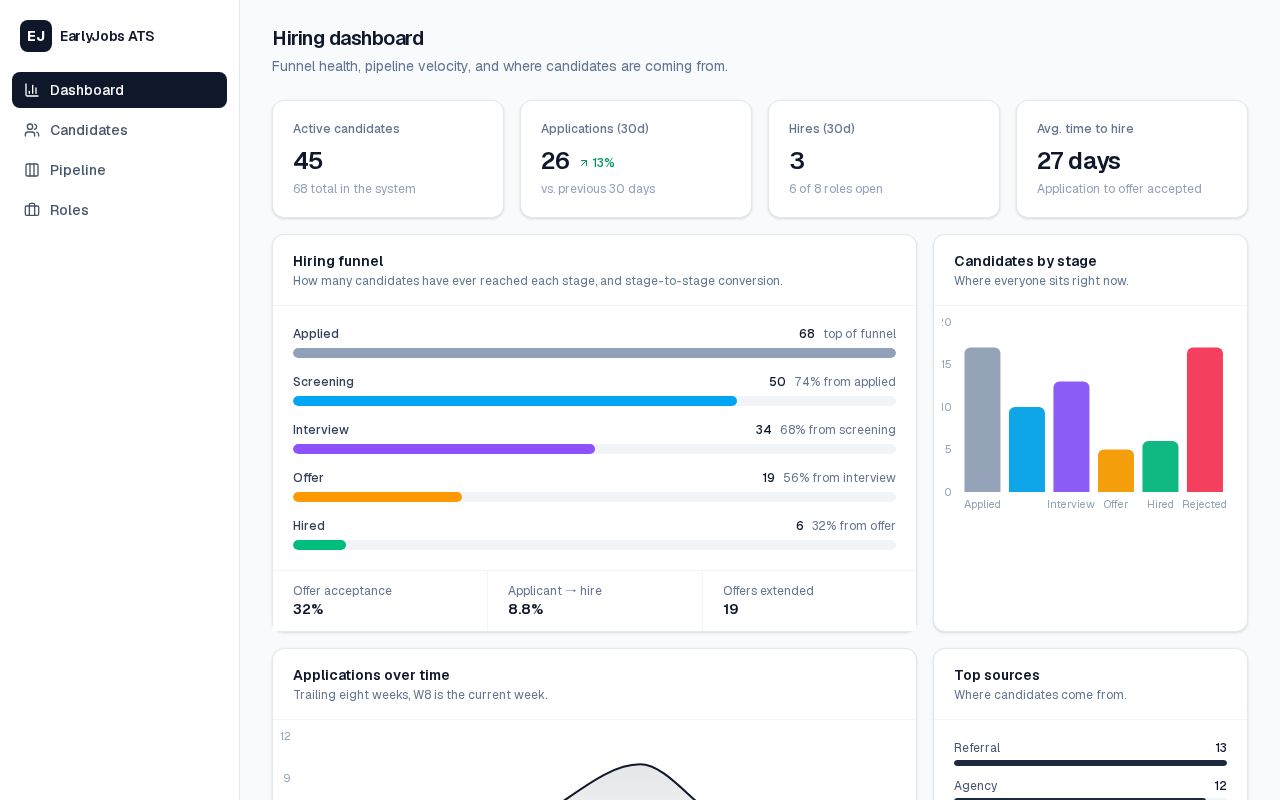Viewport: 1280px width, 800px height.
Task: Click the columns icon beside Pipeline
Action: click(x=32, y=170)
